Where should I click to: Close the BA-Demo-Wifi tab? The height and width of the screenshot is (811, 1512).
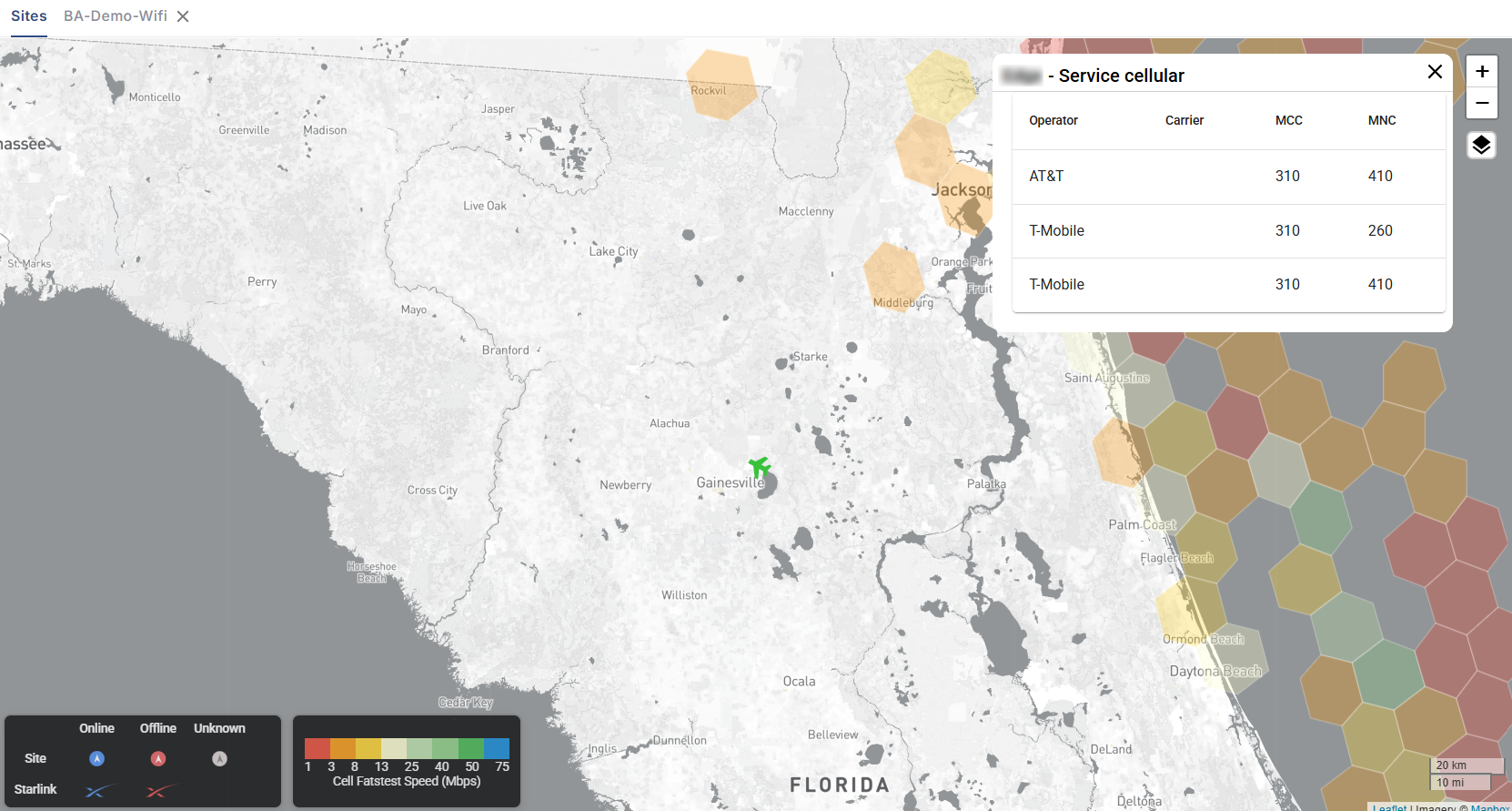[183, 16]
